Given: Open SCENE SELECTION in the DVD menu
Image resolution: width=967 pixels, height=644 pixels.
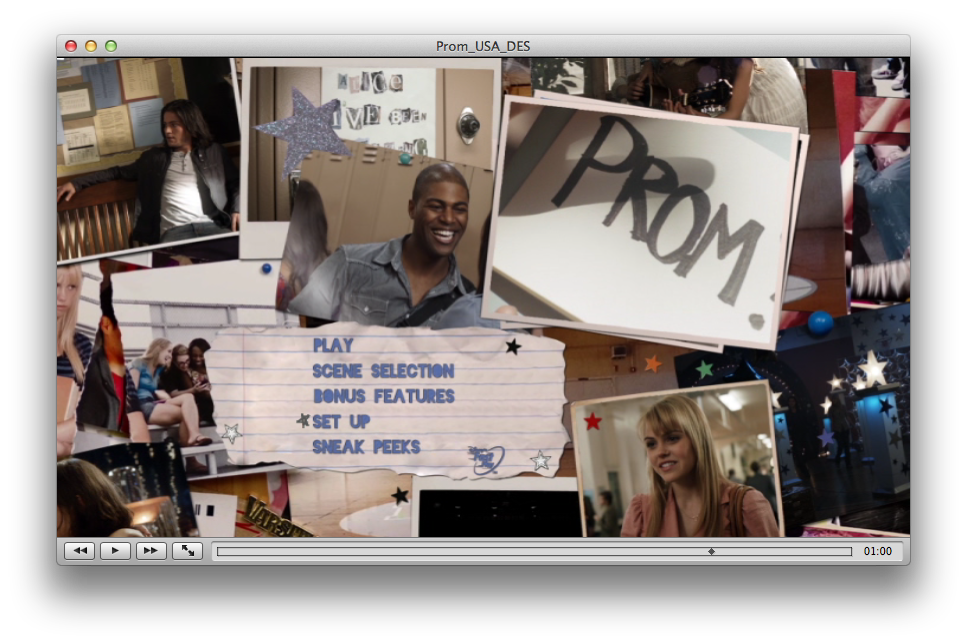Looking at the screenshot, I should pyautogui.click(x=383, y=371).
